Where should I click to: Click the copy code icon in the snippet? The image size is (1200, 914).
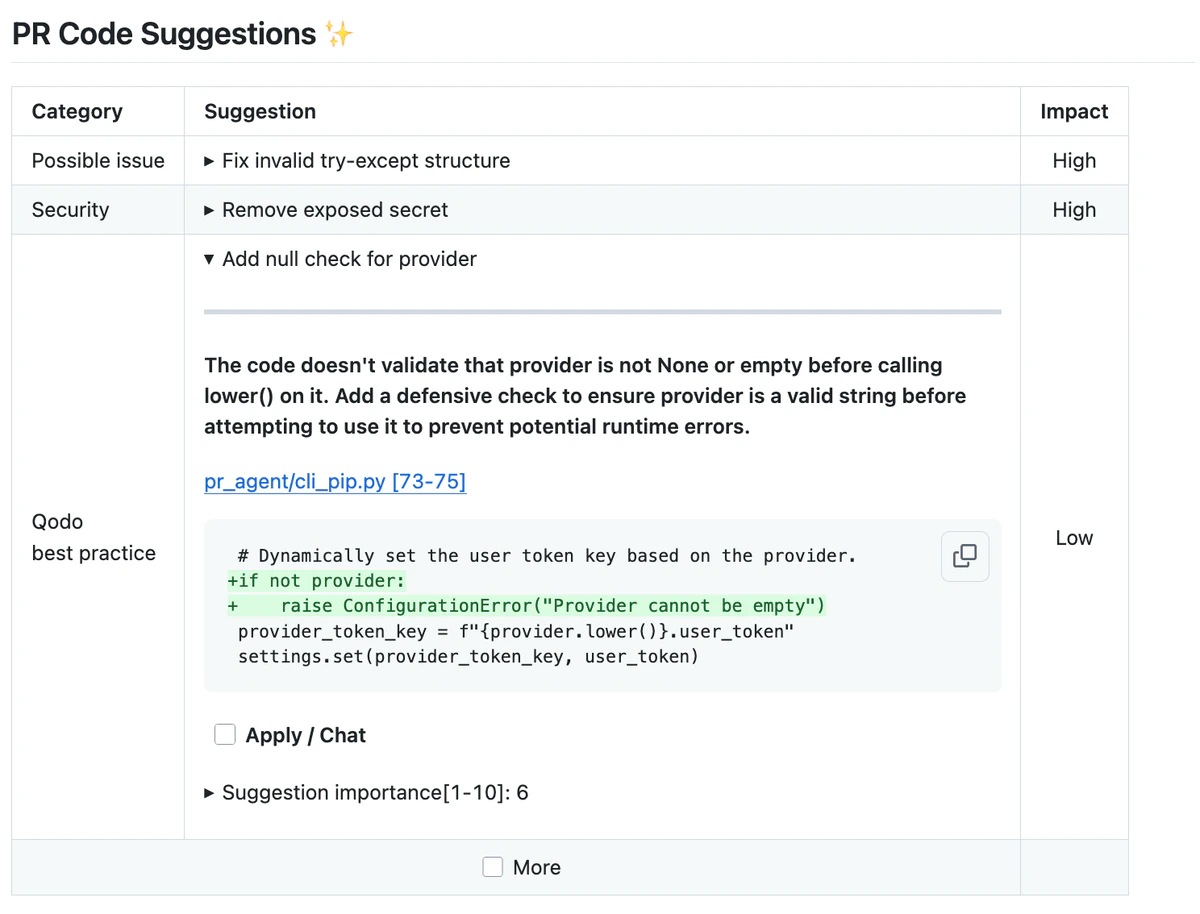965,556
